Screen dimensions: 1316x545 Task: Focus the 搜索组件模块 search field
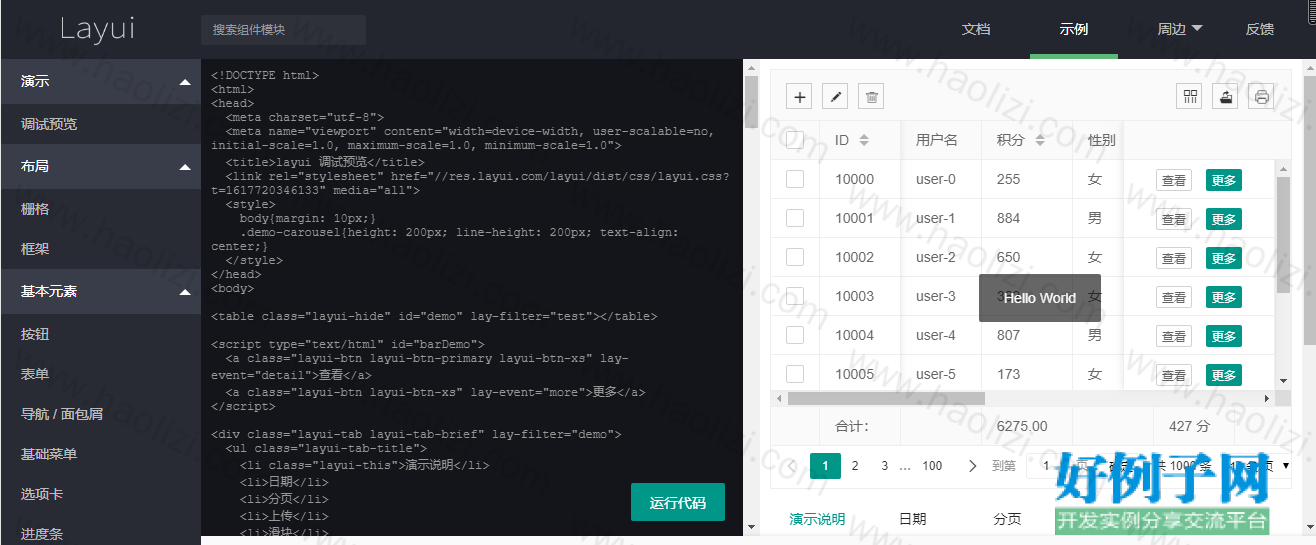tap(283, 30)
